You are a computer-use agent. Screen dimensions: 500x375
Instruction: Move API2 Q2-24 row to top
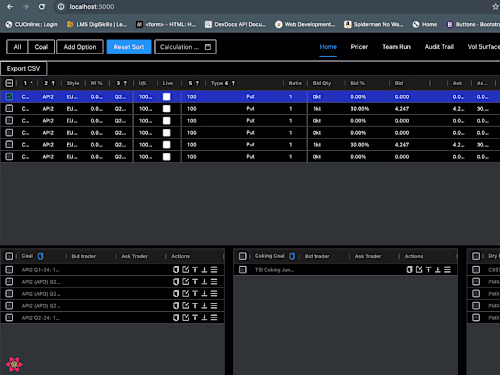(195, 318)
